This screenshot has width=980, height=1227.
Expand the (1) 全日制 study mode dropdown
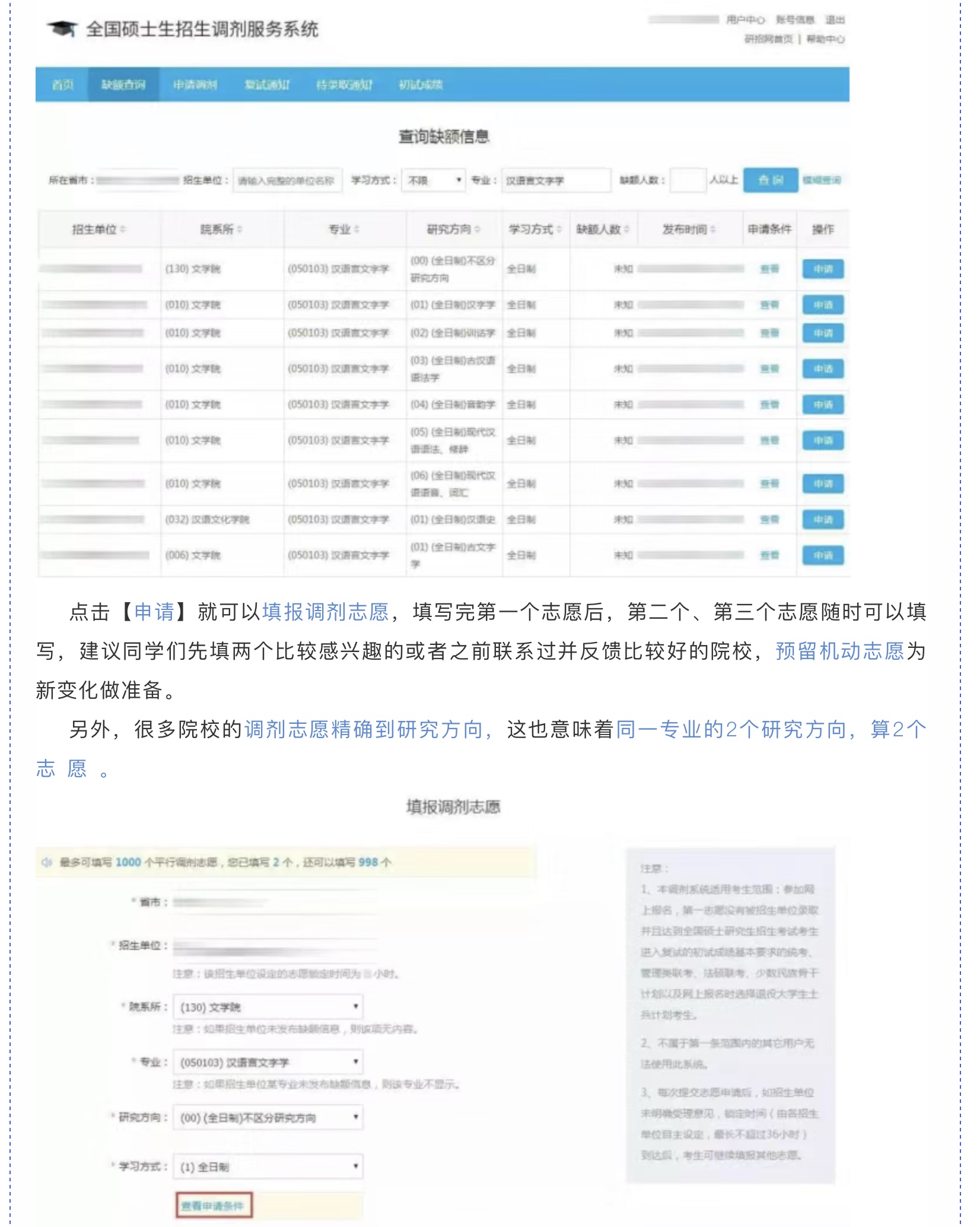pos(268,1166)
